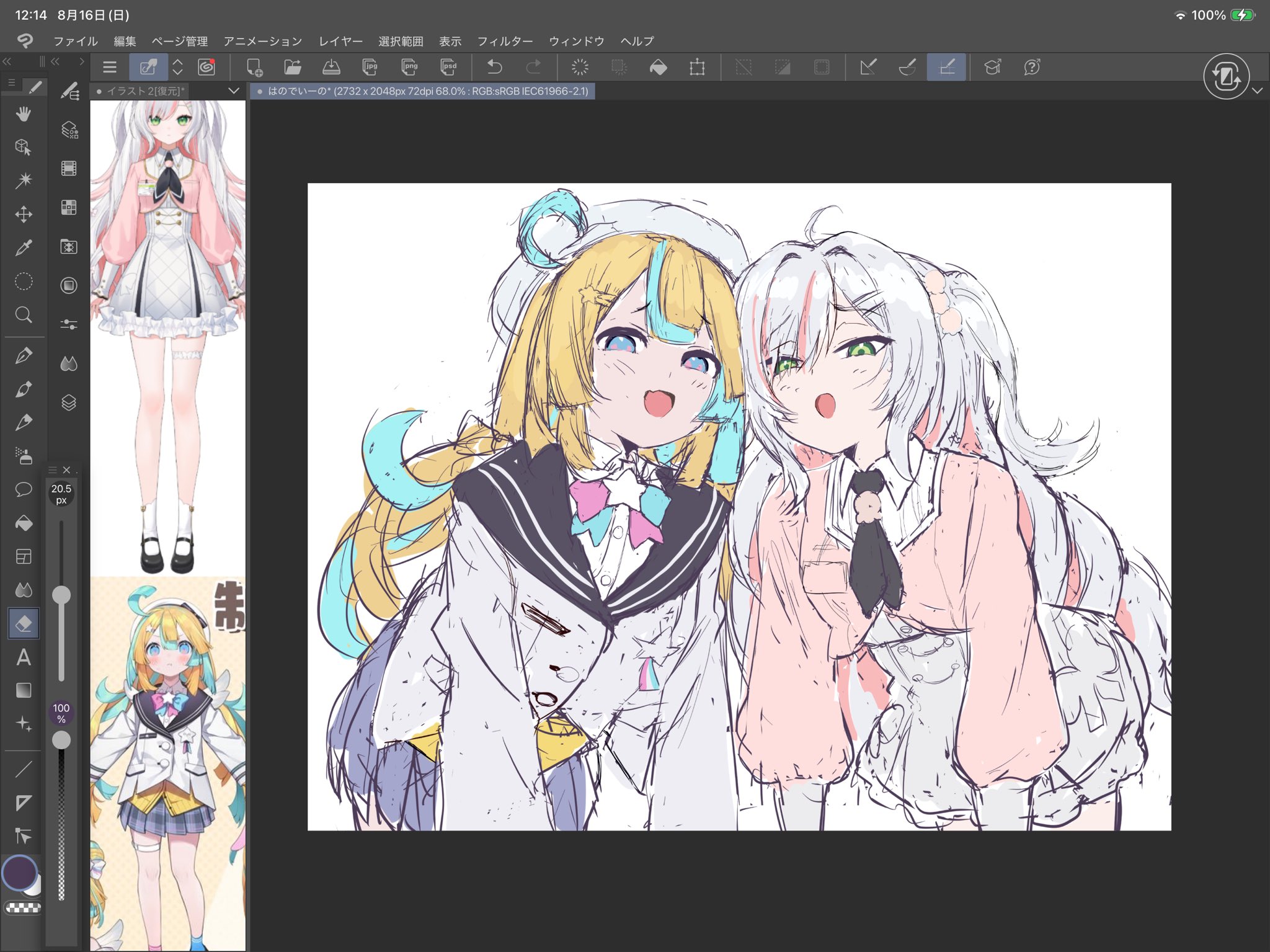
Task: Save the canvas with Save icon
Action: [x=331, y=67]
